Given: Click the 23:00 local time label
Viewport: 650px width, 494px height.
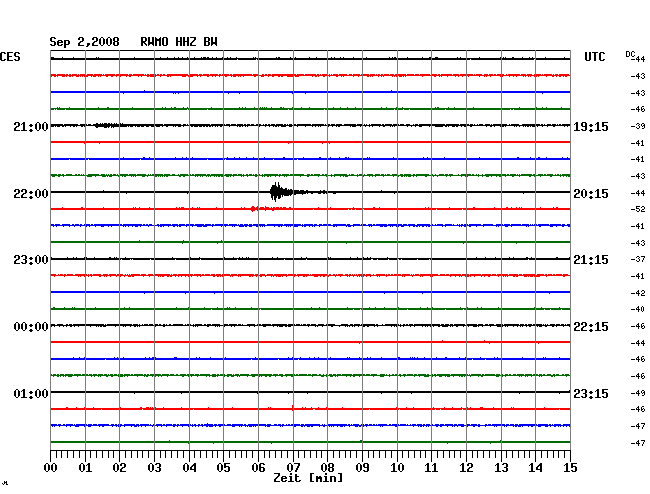Looking at the screenshot, I should [31, 260].
